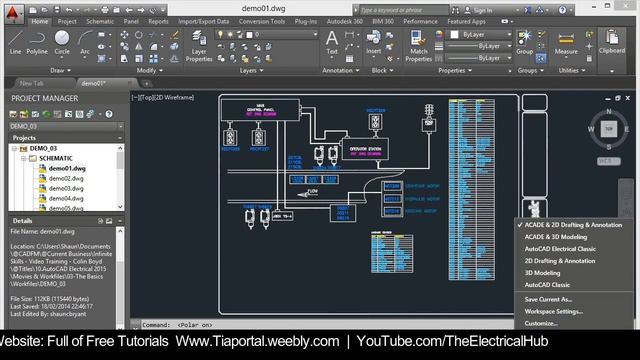640x360 pixels.
Task: Click the Plot printer icon
Action: click(x=105, y=10)
